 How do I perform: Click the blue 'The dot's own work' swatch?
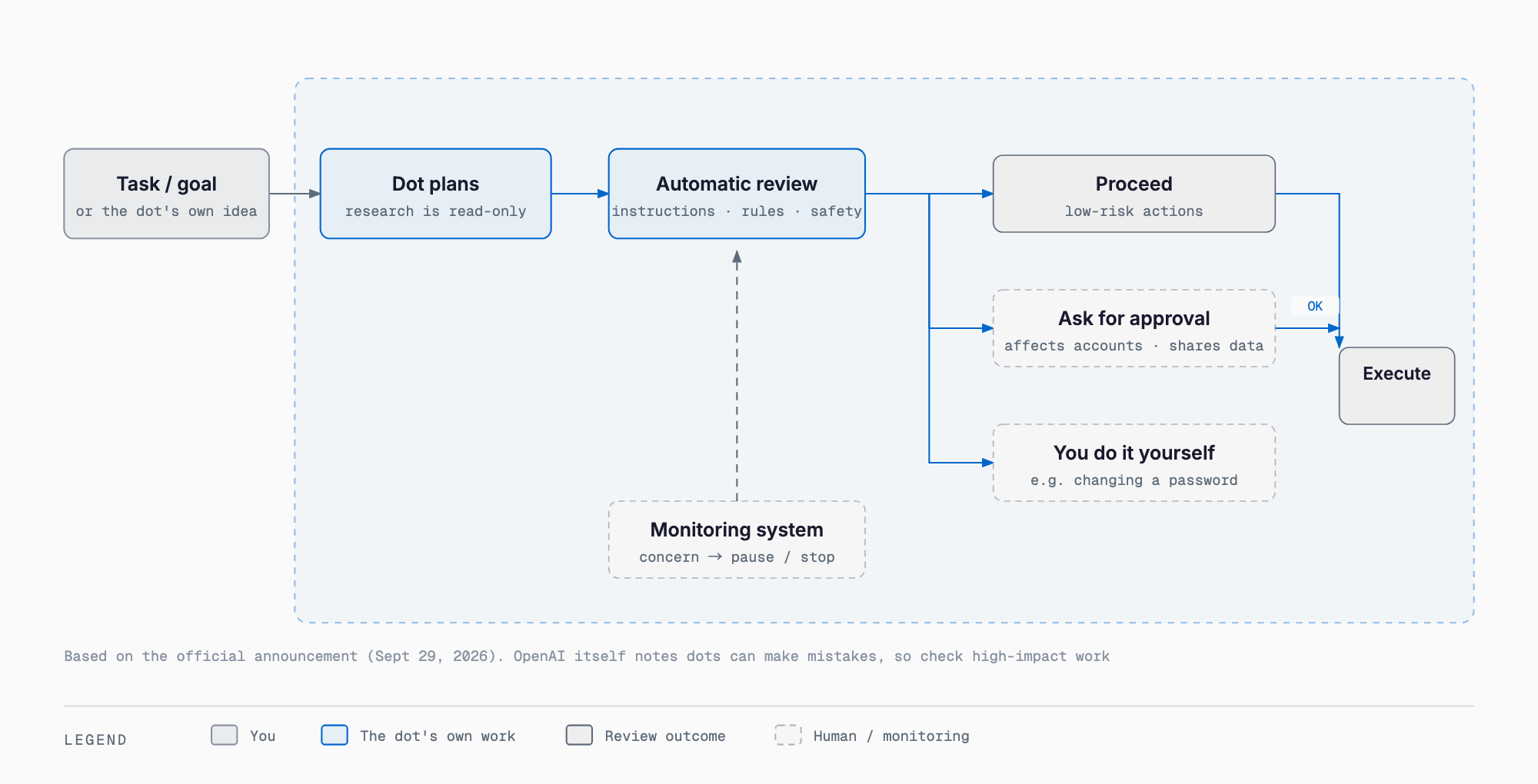[x=335, y=735]
